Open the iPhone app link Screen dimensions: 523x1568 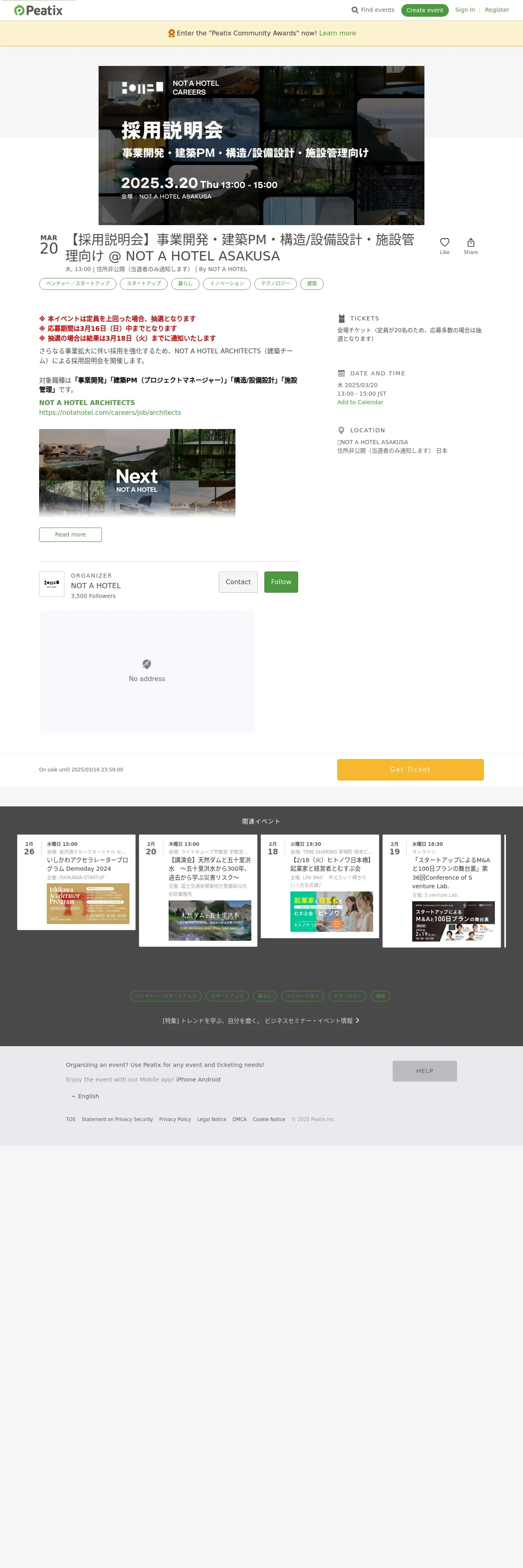point(186,1080)
